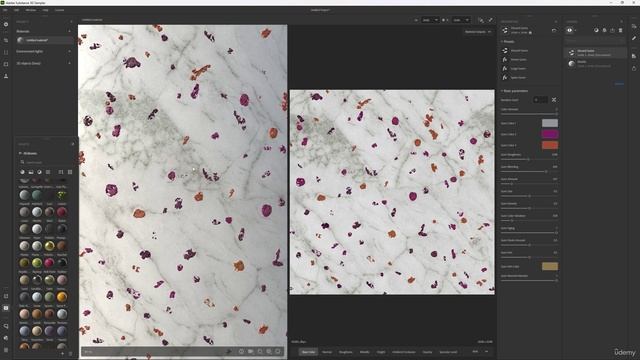640x360 pixels.
Task: Toggle the fourth asset filter icon
Action: pos(48,172)
